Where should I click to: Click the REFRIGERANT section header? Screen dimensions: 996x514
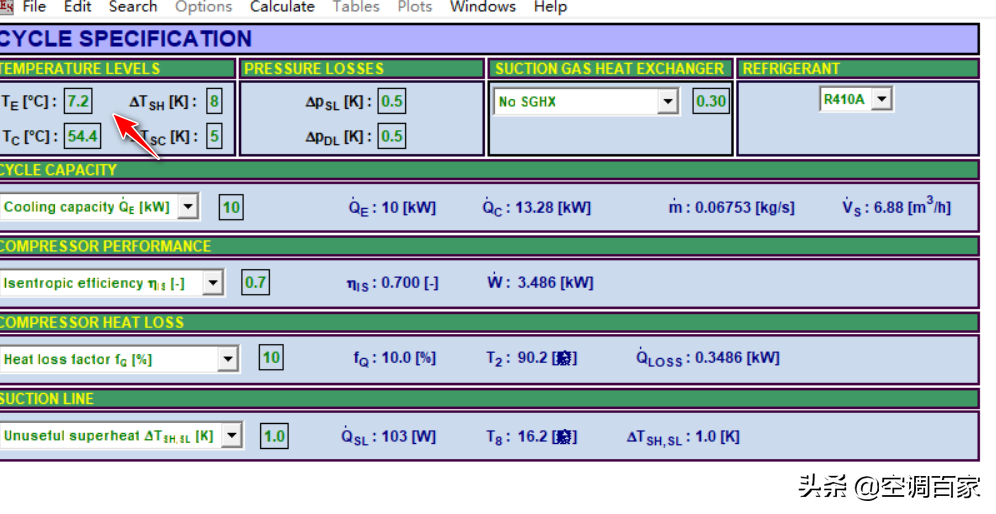pos(858,69)
